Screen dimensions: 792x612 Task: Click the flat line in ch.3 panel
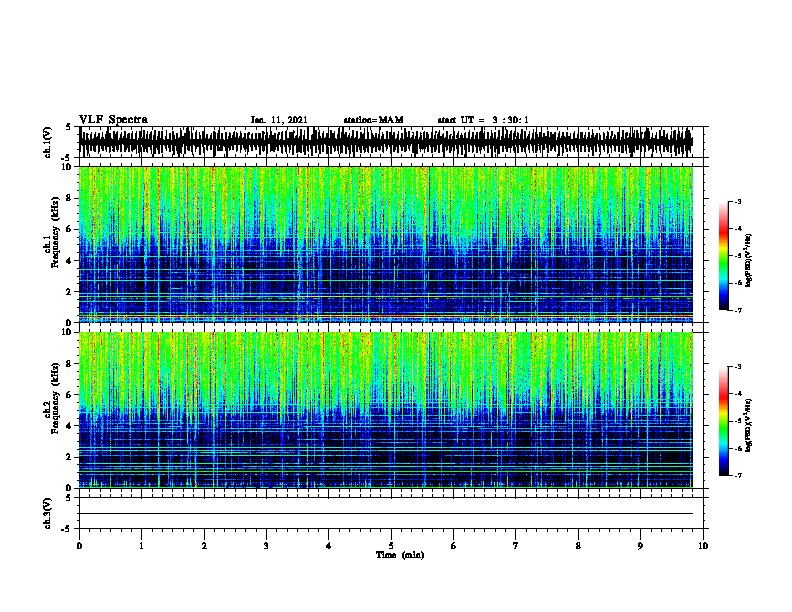pyautogui.click(x=386, y=514)
